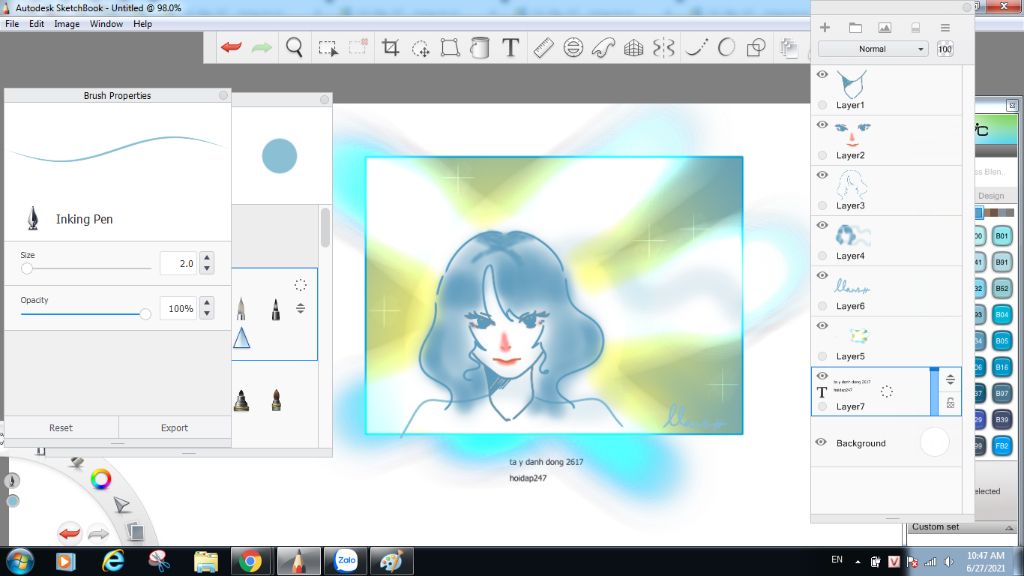Decrease brush Size with down arrow
1024x576 pixels.
(x=207, y=268)
